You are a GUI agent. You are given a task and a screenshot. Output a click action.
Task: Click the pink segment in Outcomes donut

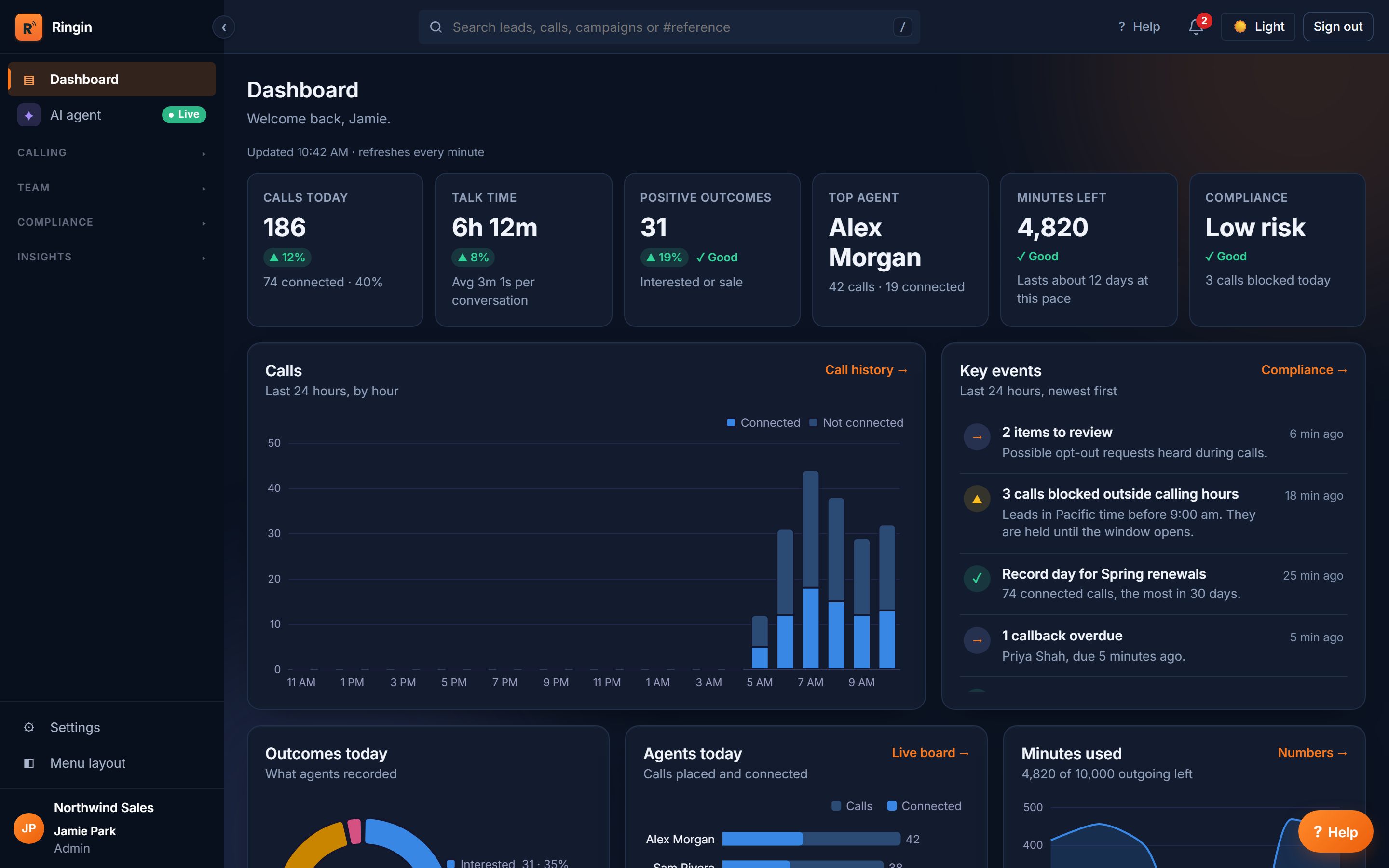click(354, 831)
